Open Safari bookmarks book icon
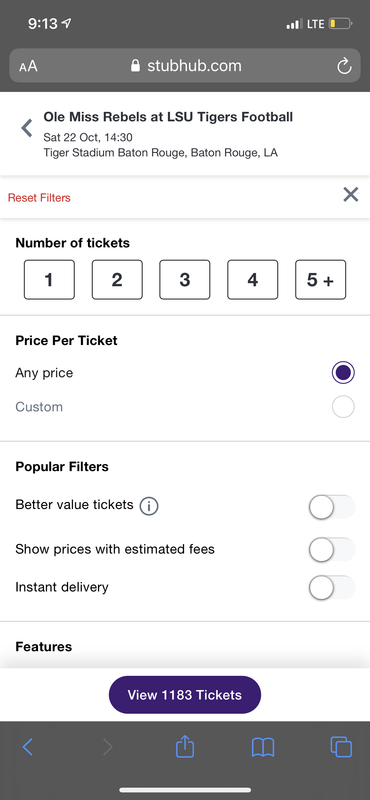Screen dimensions: 370x800 263,748
